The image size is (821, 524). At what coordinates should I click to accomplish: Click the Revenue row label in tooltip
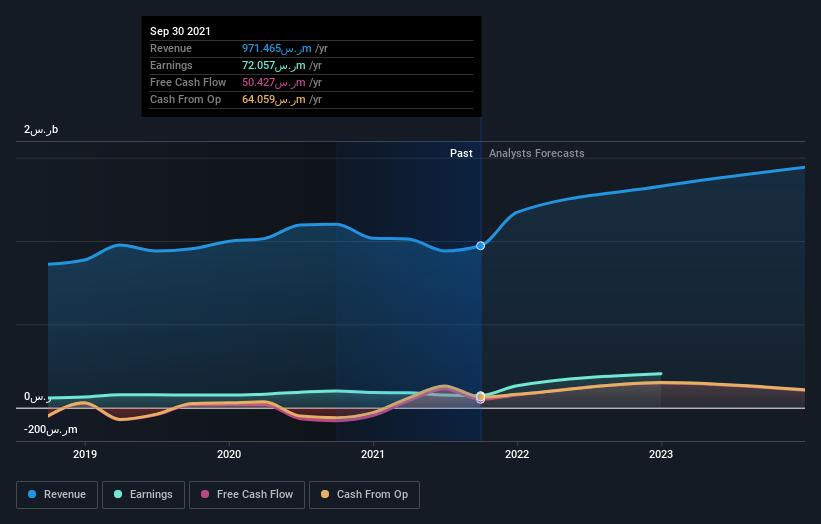(x=171, y=49)
